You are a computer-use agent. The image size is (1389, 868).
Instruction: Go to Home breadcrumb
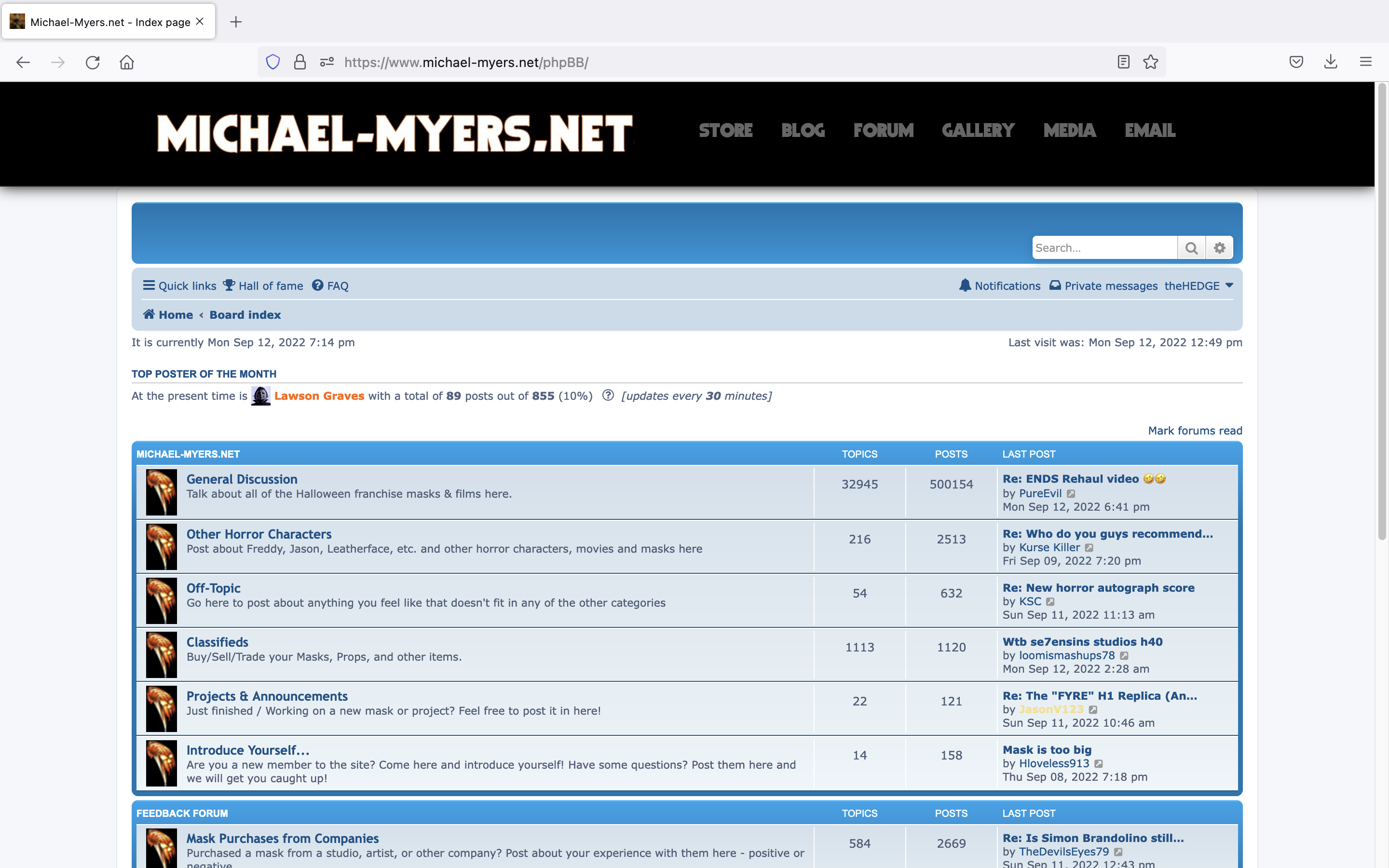coord(168,314)
